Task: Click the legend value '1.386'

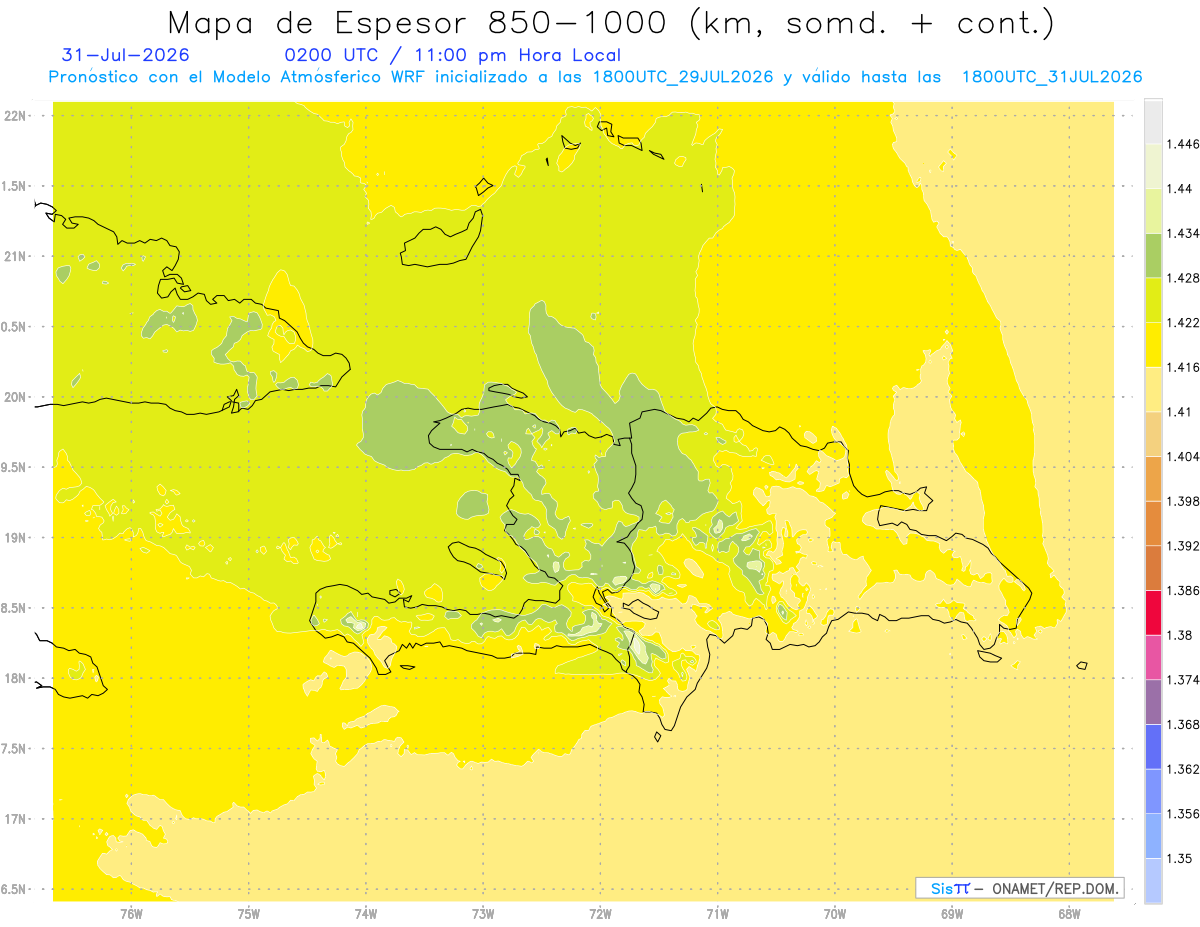Action: [x=1183, y=591]
